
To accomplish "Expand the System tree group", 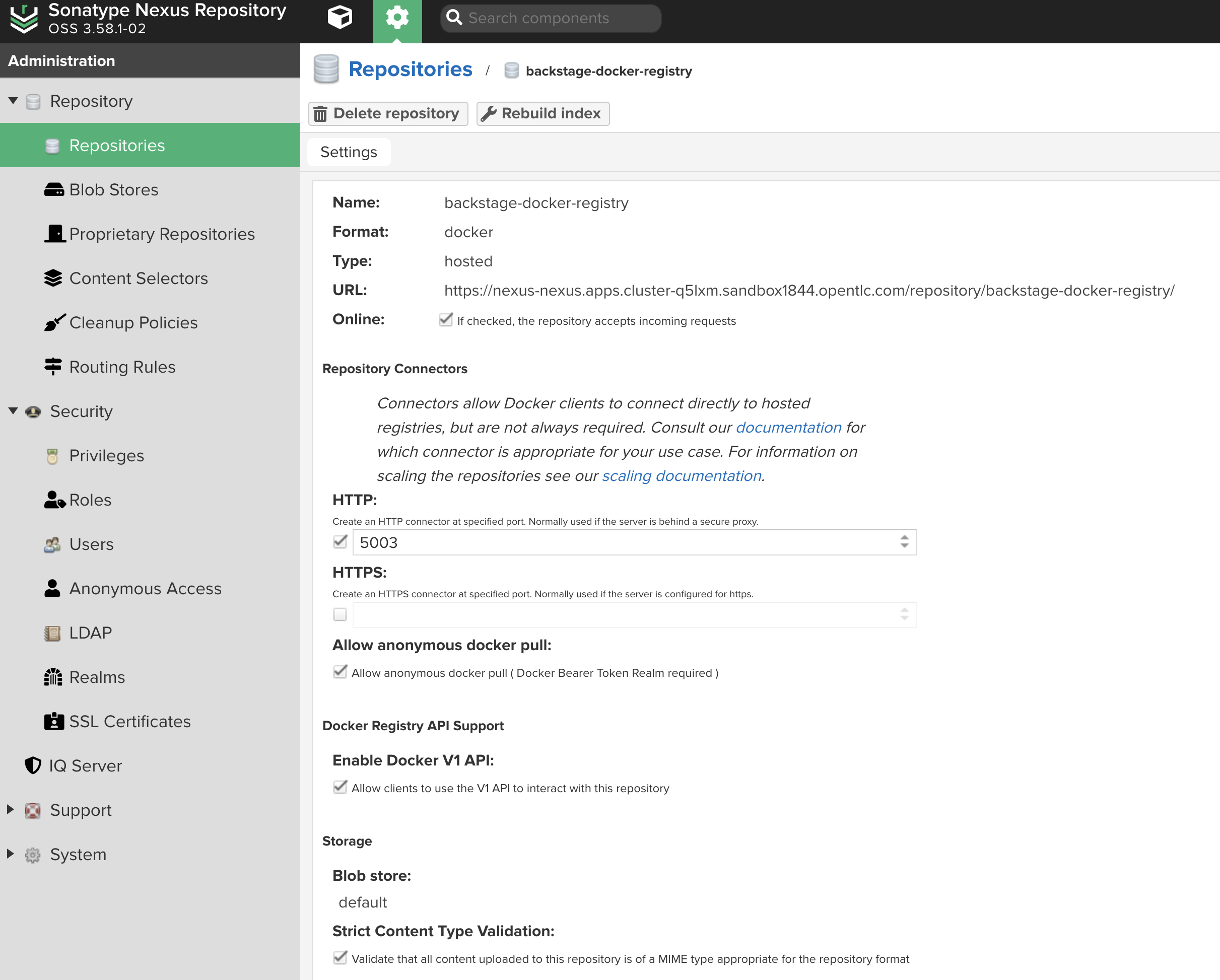I will pos(10,854).
